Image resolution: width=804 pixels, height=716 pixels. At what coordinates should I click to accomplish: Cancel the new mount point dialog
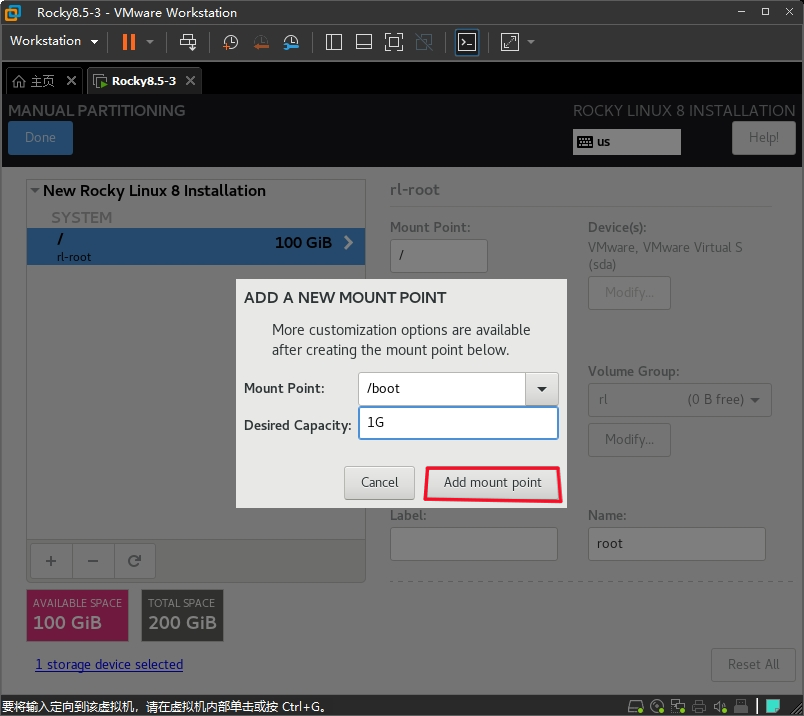click(379, 483)
